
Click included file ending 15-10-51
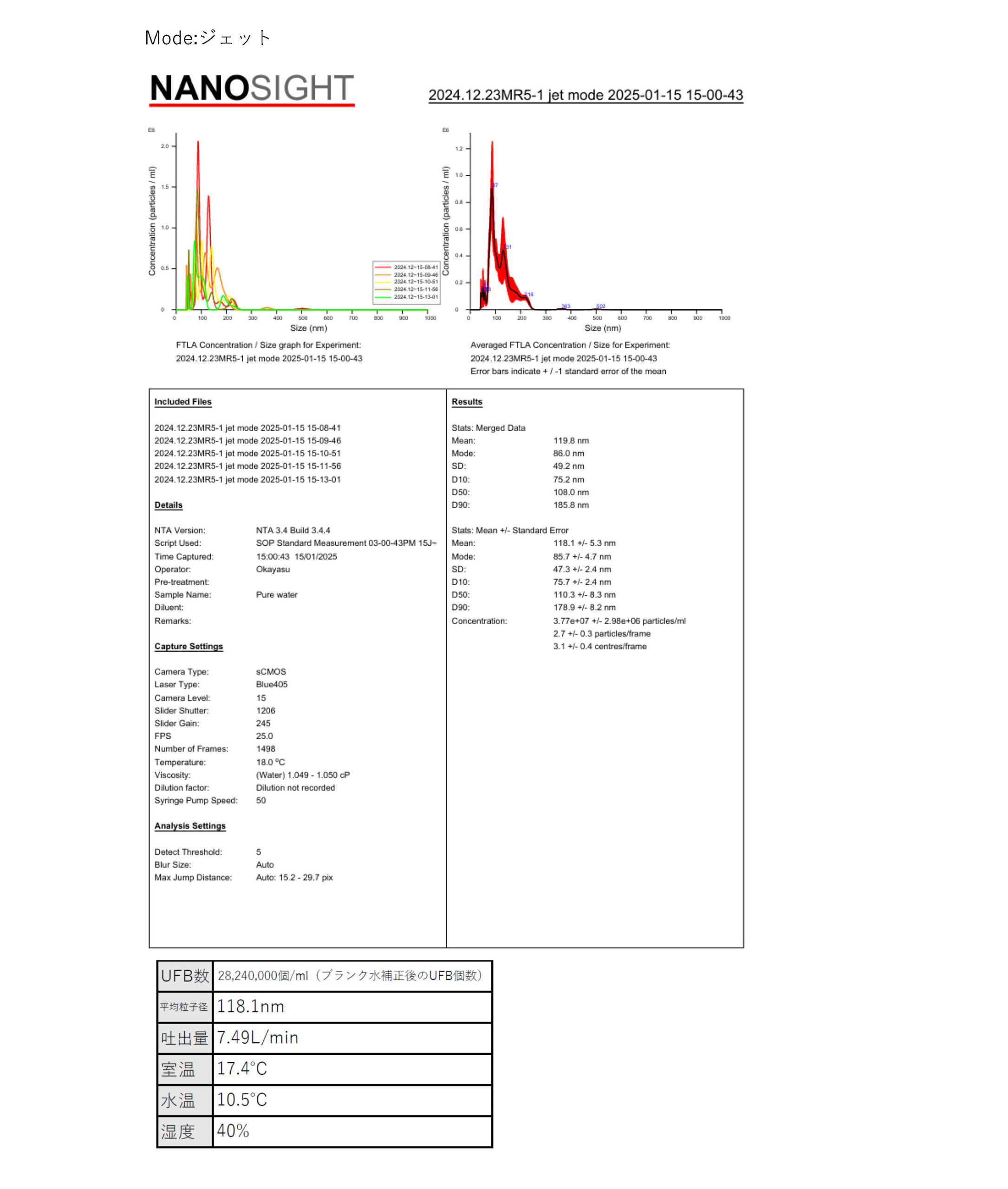(247, 453)
